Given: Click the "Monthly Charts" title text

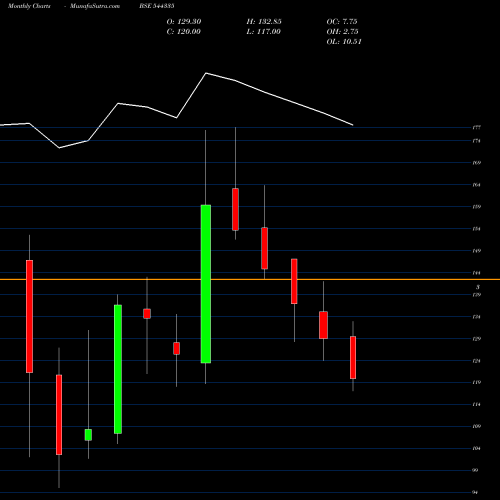Looking at the screenshot, I should [29, 6].
